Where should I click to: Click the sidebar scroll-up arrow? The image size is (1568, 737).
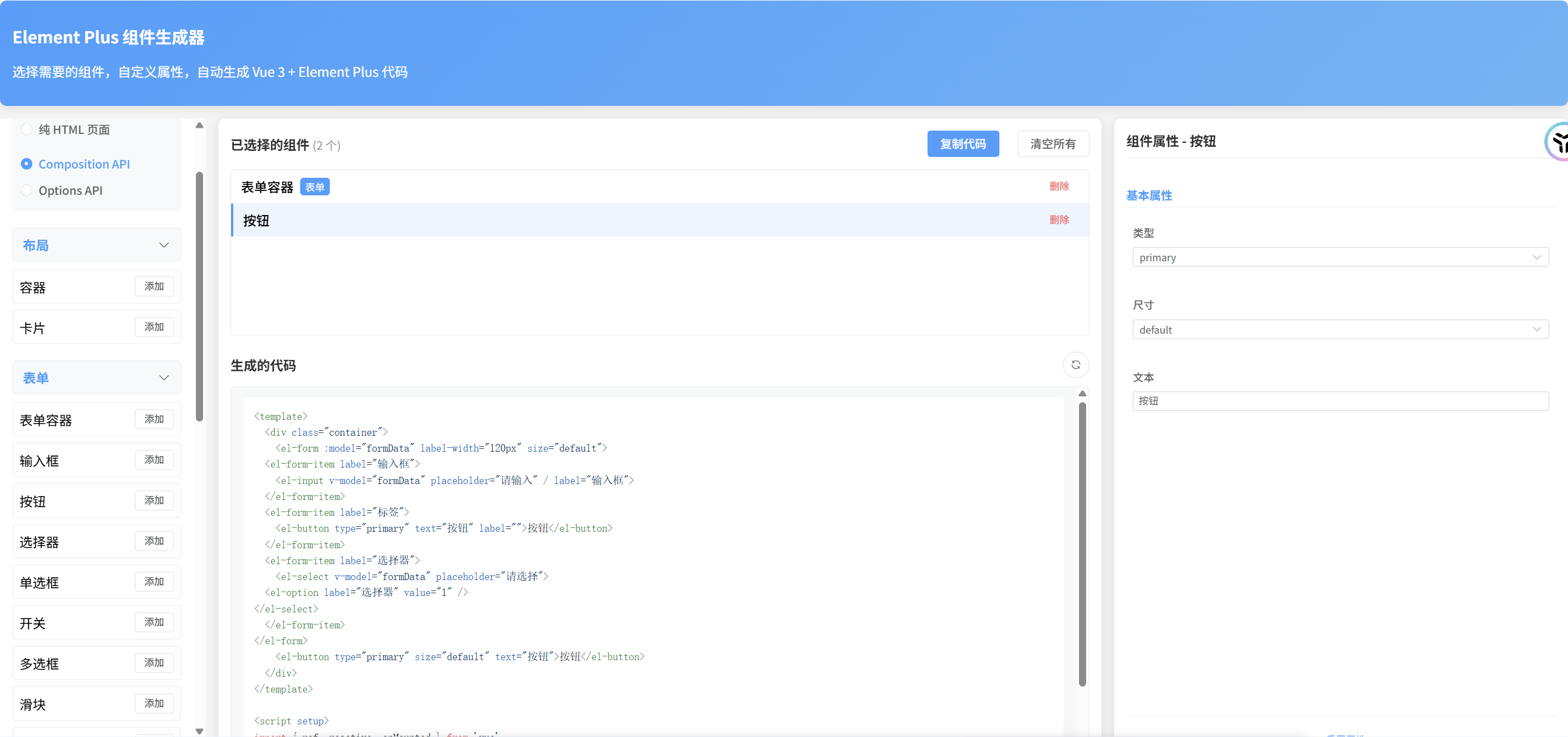199,125
